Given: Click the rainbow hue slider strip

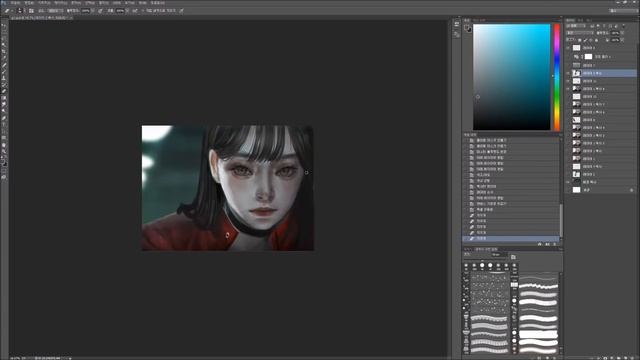Looking at the screenshot, I should click(x=557, y=77).
